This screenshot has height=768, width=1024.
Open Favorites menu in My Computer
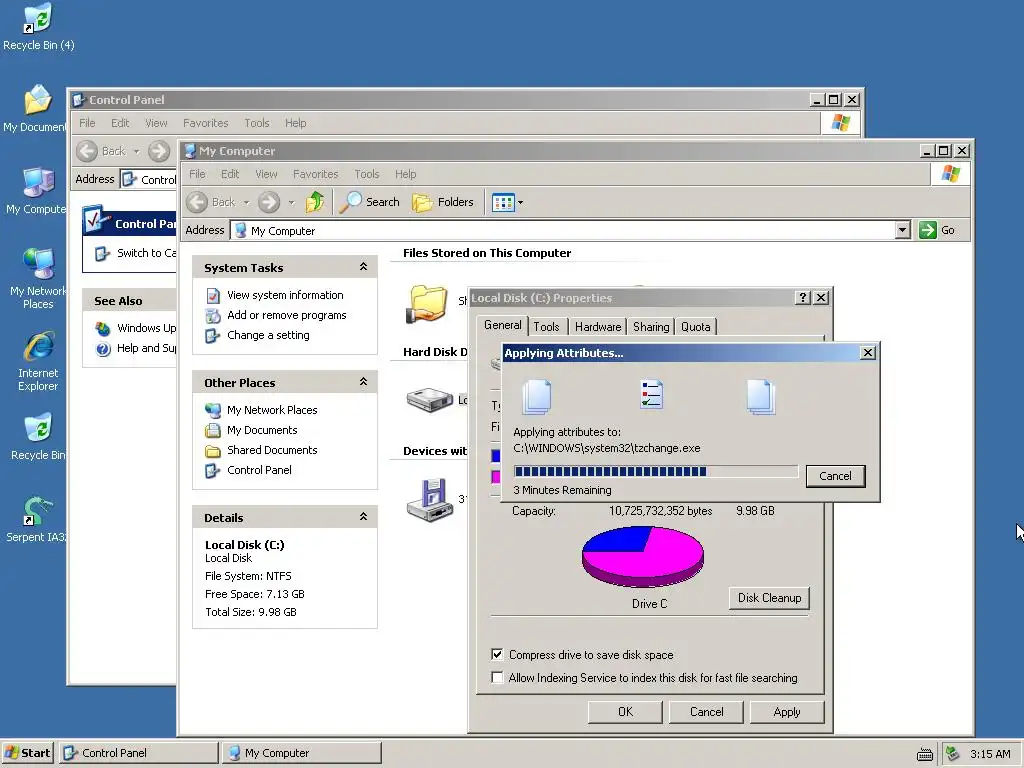[315, 174]
